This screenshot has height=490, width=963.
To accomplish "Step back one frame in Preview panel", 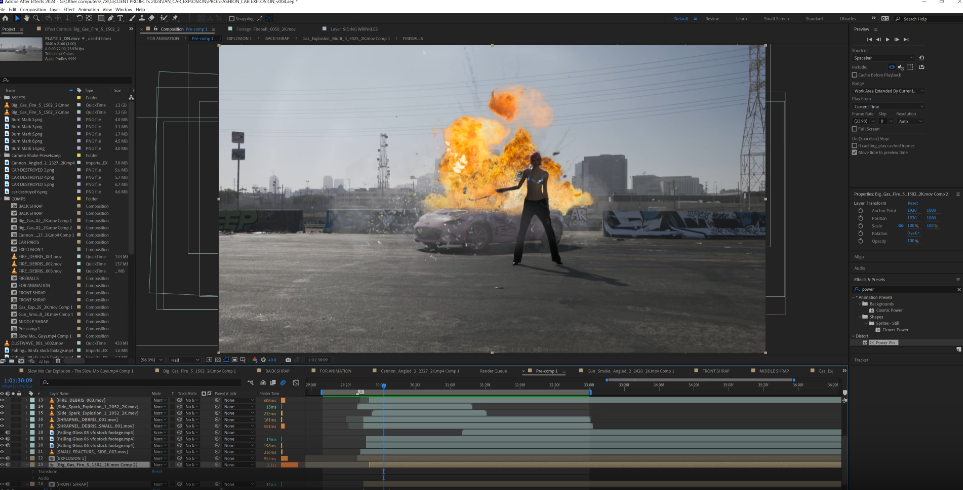I will tap(878, 39).
